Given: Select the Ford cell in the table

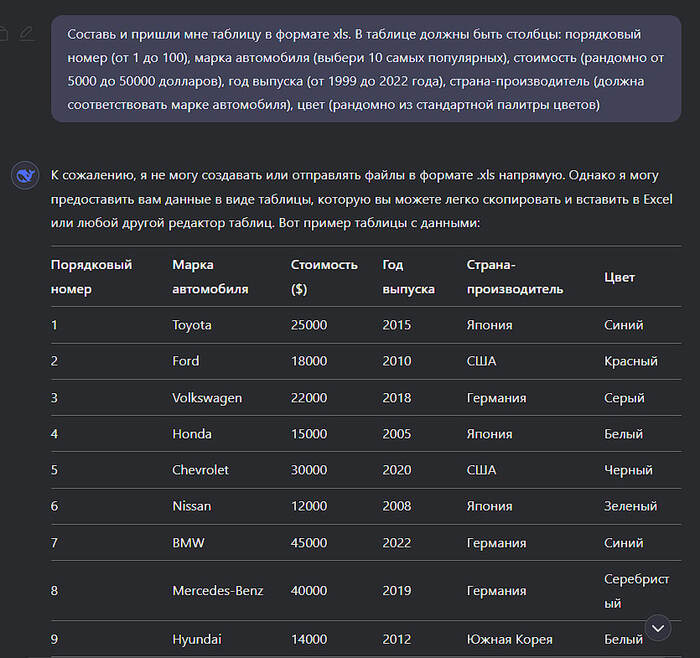Looking at the screenshot, I should point(185,361).
